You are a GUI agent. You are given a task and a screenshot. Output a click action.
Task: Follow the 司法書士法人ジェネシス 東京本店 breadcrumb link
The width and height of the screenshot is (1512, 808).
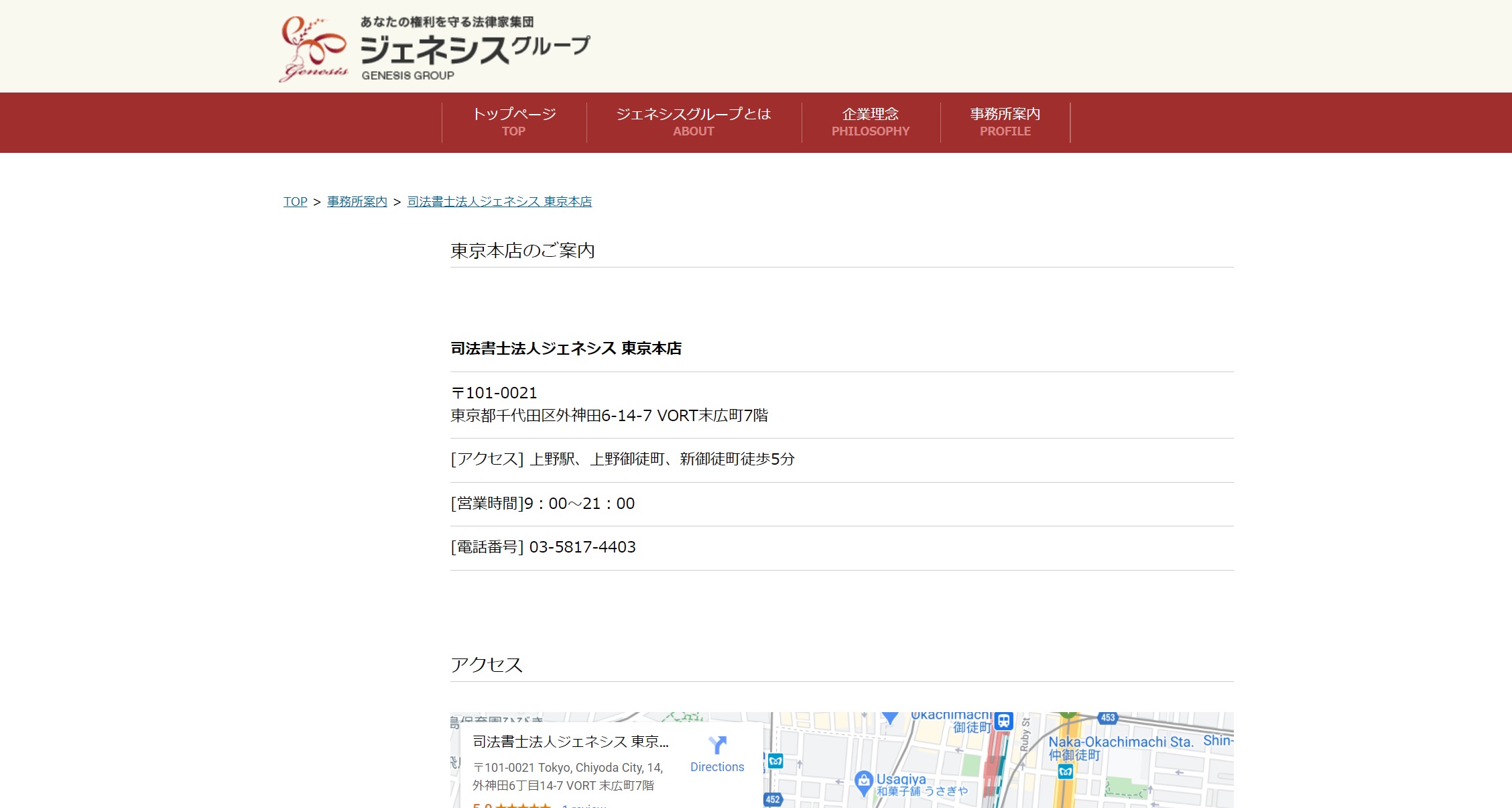pos(499,202)
